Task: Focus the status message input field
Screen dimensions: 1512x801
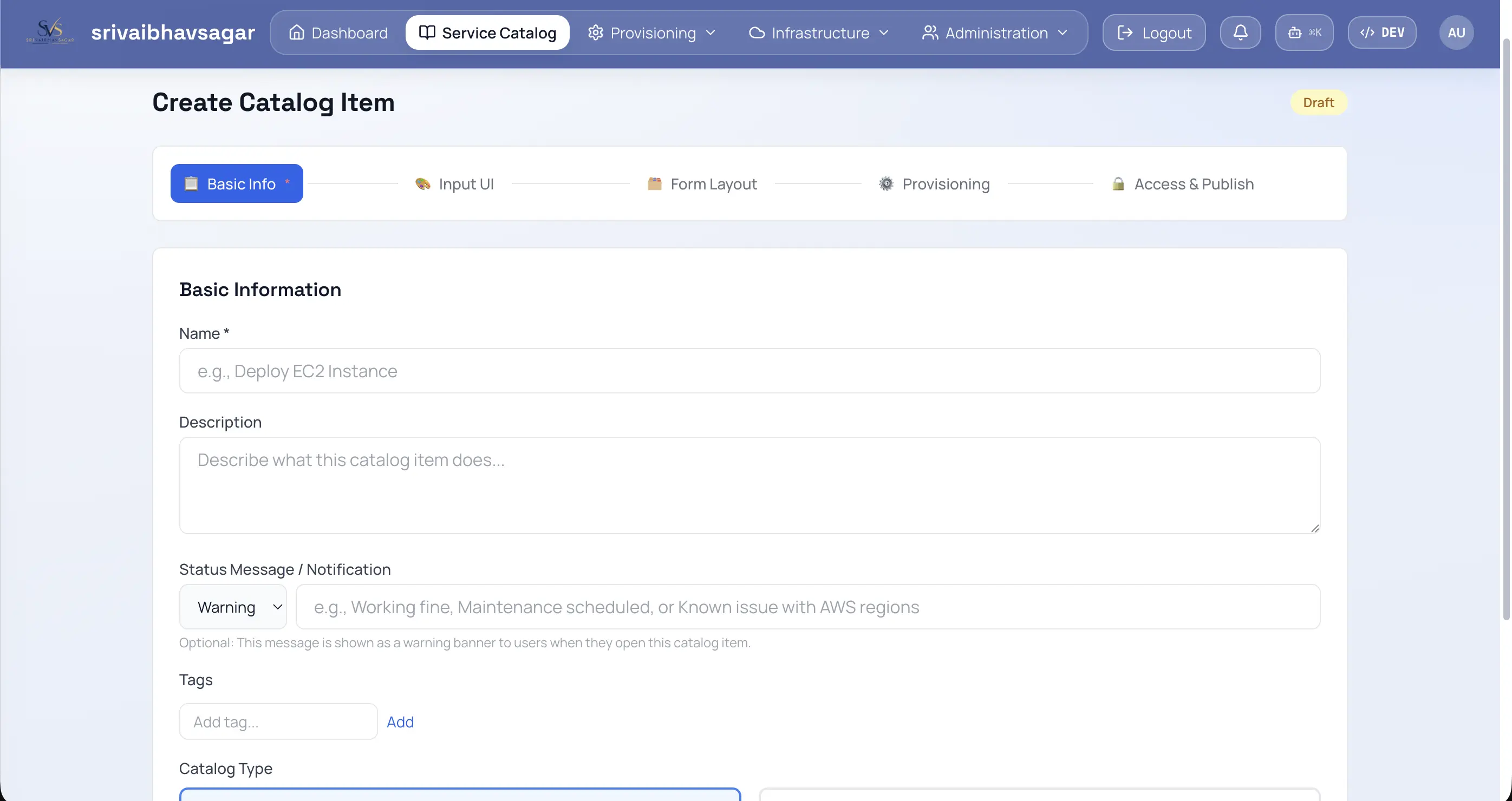Action: [x=808, y=606]
